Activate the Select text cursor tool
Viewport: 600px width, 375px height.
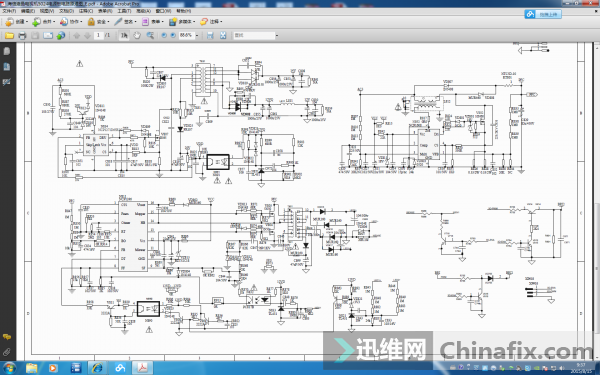click(x=124, y=35)
